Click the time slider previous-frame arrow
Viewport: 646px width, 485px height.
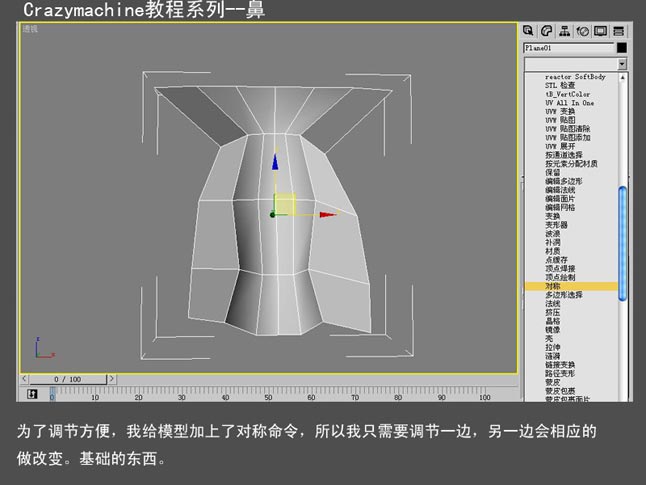[x=24, y=379]
